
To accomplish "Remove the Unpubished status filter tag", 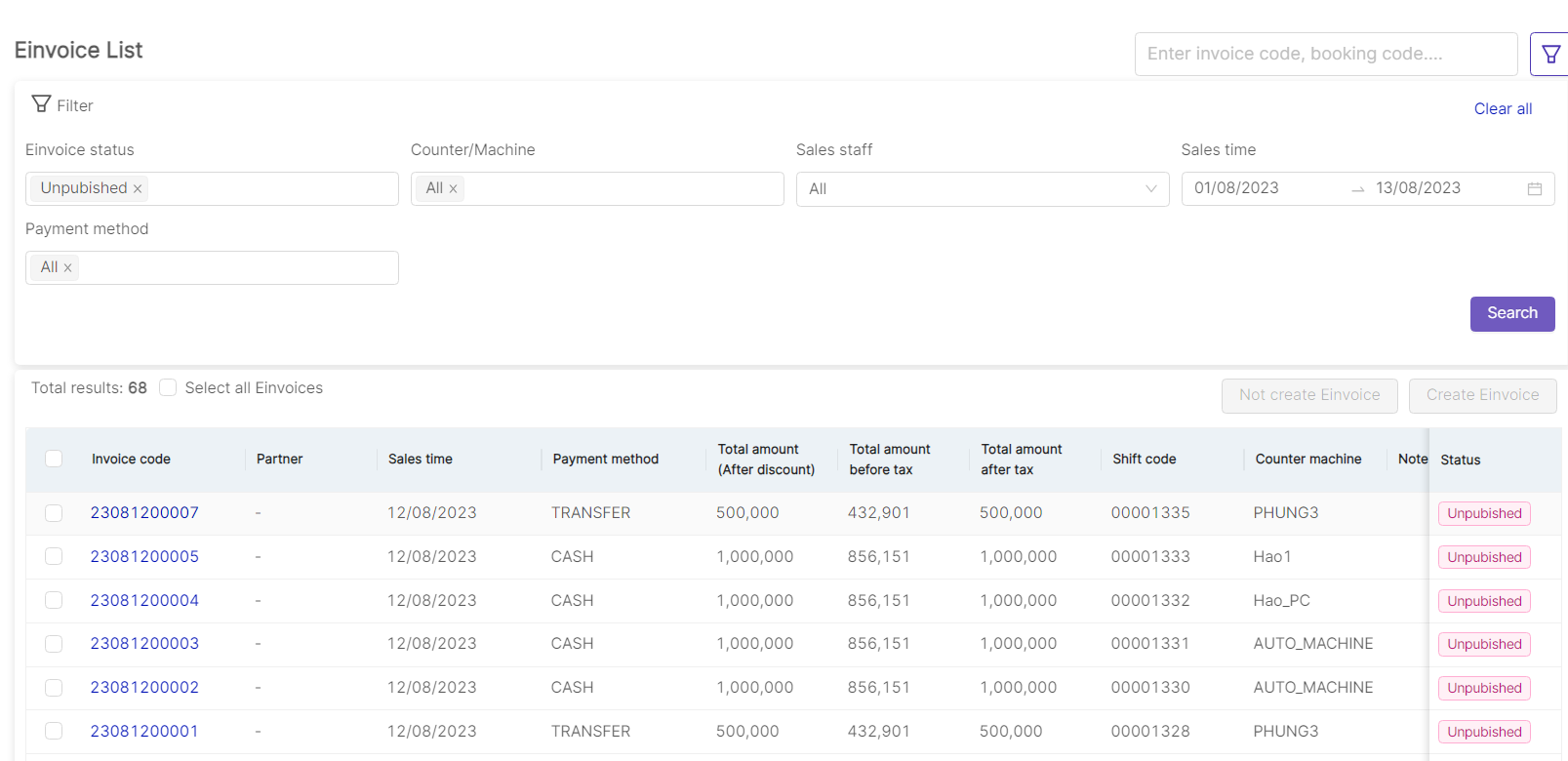I will 138,189.
